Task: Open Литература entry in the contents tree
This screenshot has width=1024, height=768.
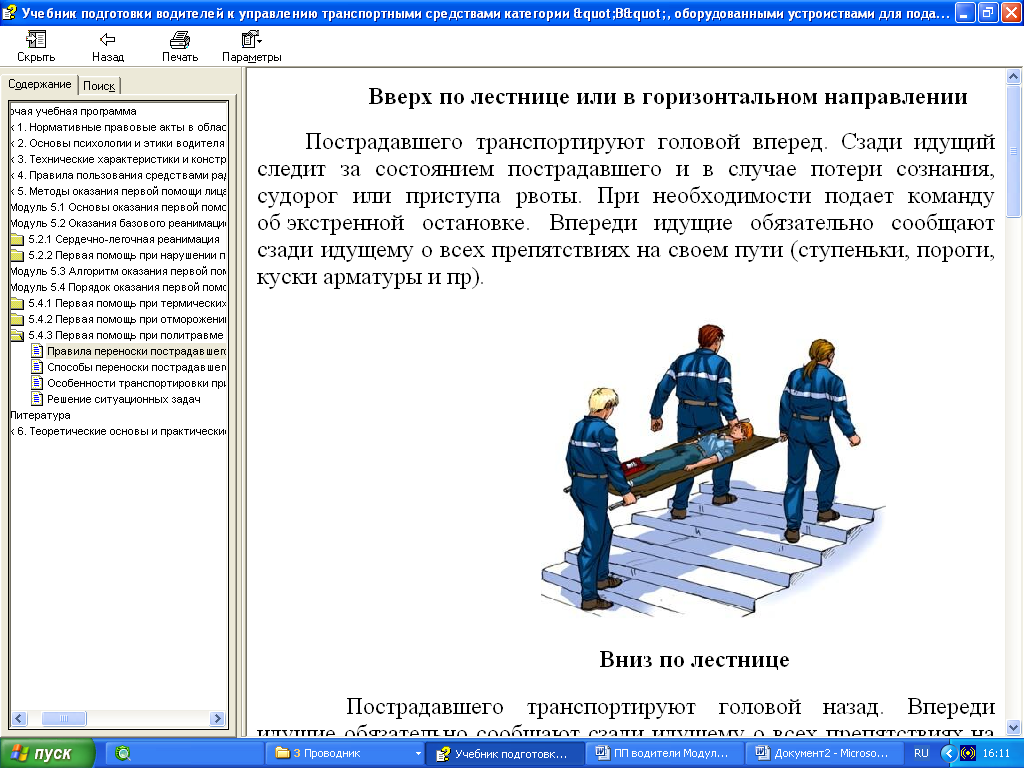Action: click(x=40, y=415)
